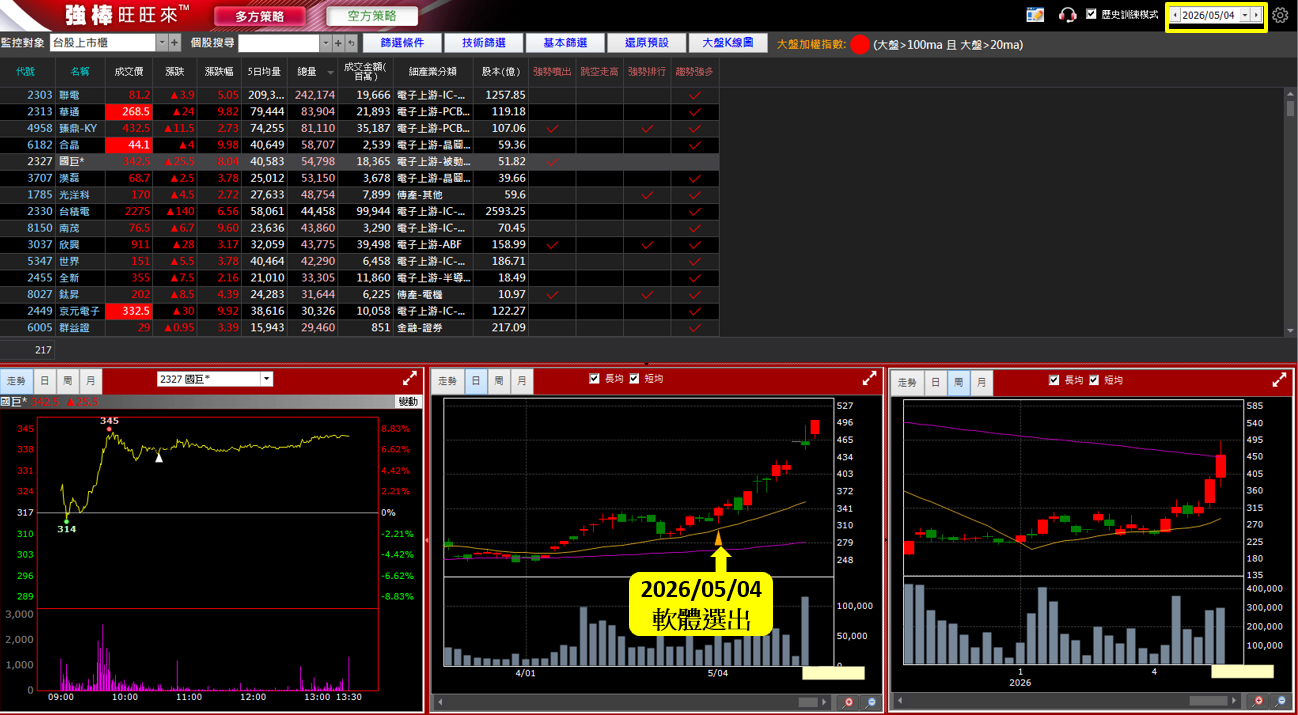
Task: Toggle 長均 checkbox in middle chart
Action: (595, 379)
